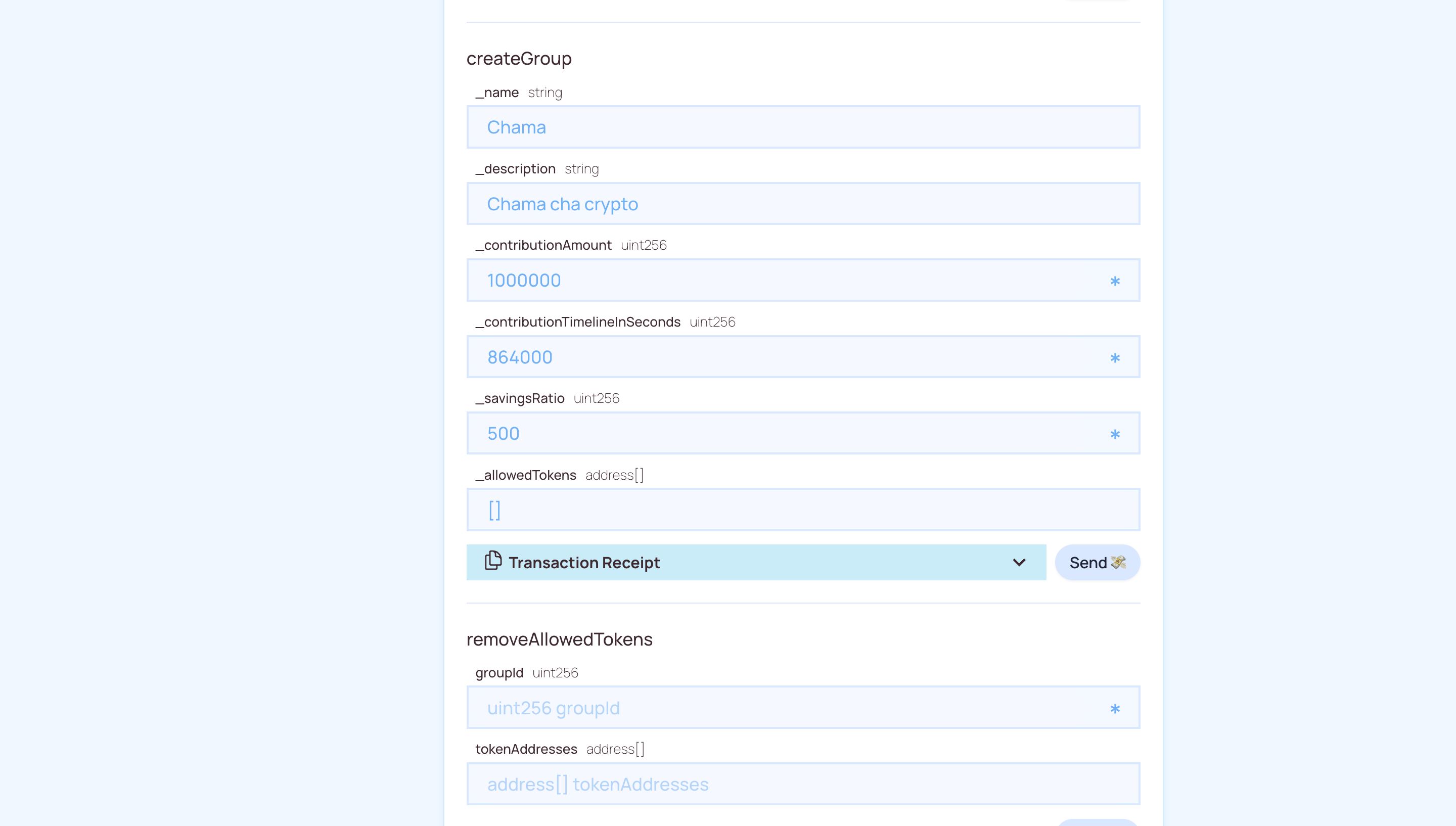Click the _allowedTokens label
This screenshot has height=826, width=1456.
(526, 475)
